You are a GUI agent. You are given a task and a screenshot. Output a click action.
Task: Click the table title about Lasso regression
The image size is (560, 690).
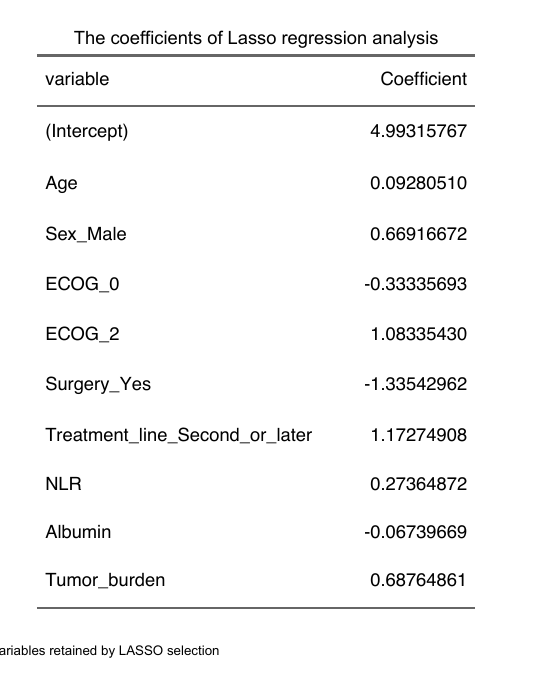[256, 38]
